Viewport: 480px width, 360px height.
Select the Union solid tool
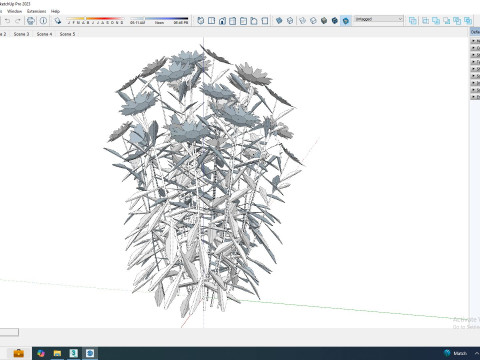click(x=436, y=21)
